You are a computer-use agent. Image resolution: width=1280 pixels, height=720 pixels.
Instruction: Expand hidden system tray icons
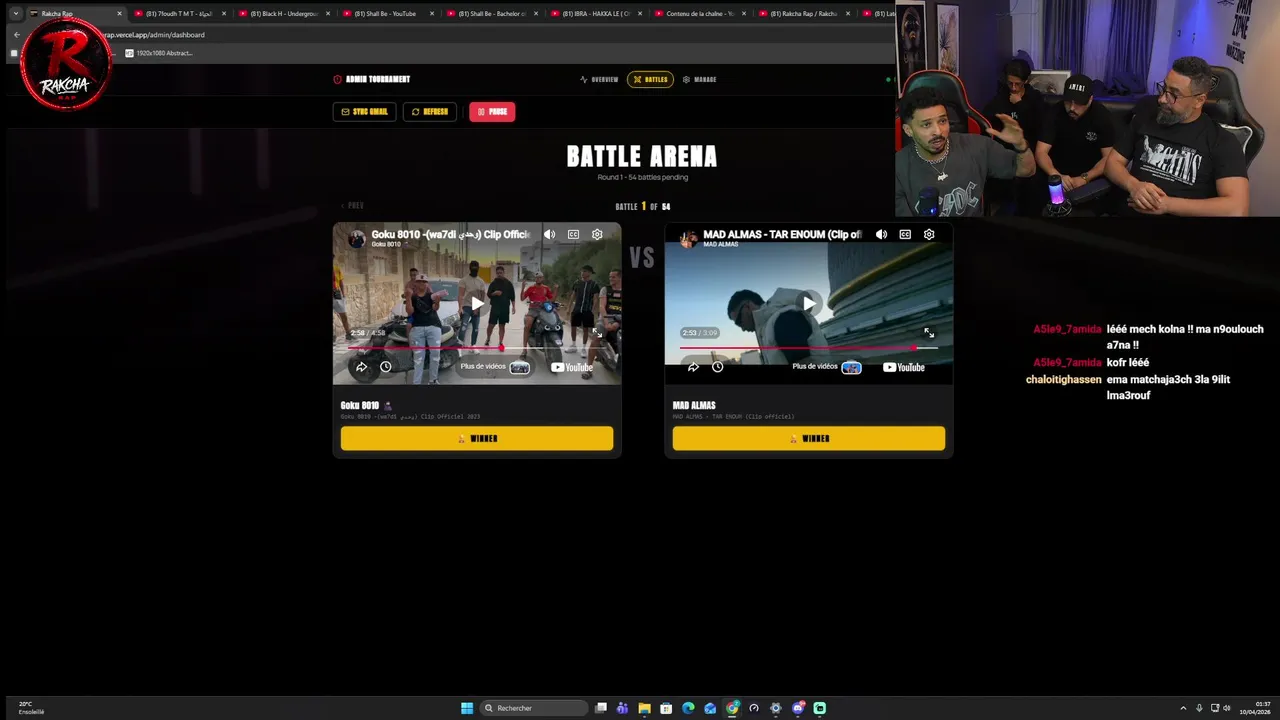coord(1183,708)
